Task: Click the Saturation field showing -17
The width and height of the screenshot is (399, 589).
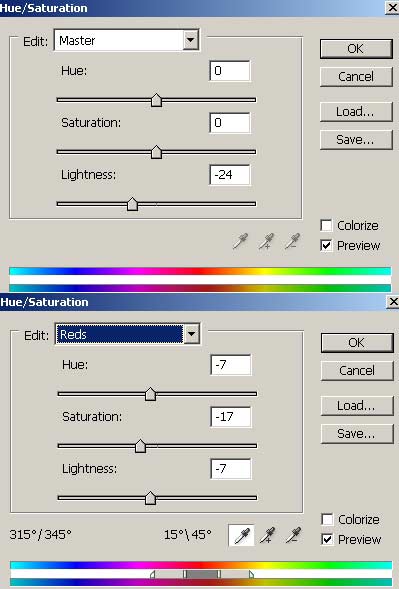Action: (x=231, y=417)
